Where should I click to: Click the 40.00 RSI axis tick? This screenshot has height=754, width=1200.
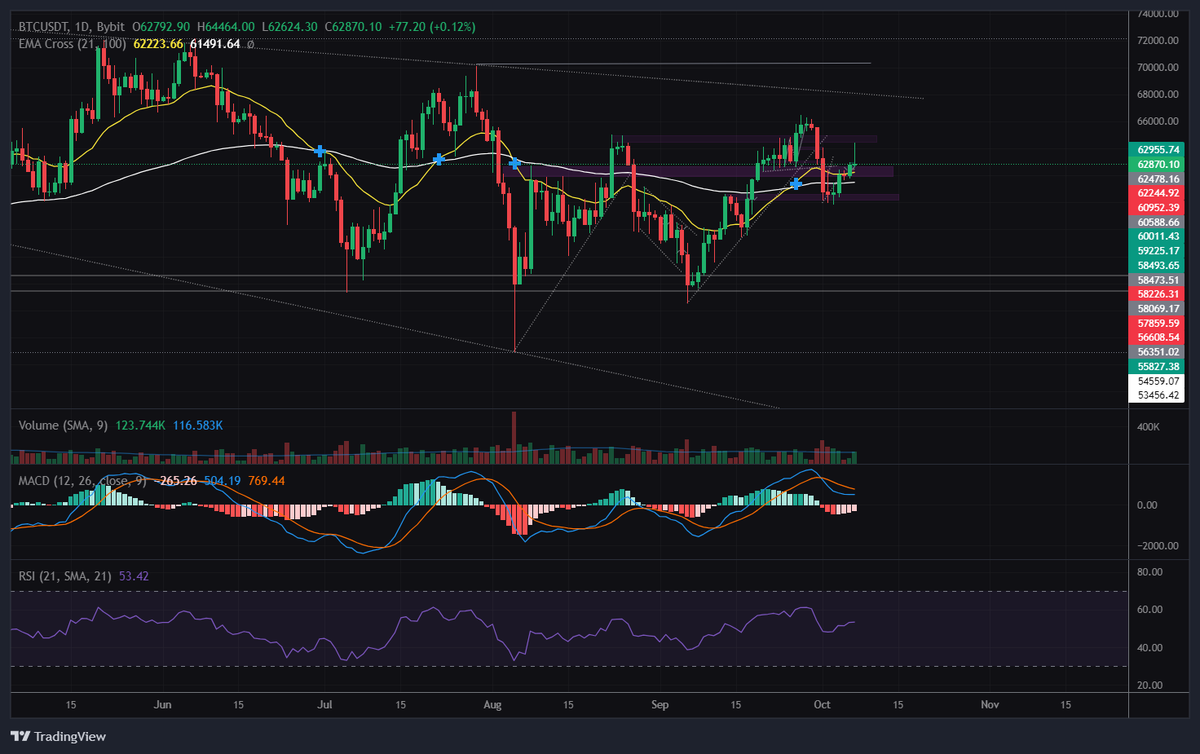(1151, 648)
